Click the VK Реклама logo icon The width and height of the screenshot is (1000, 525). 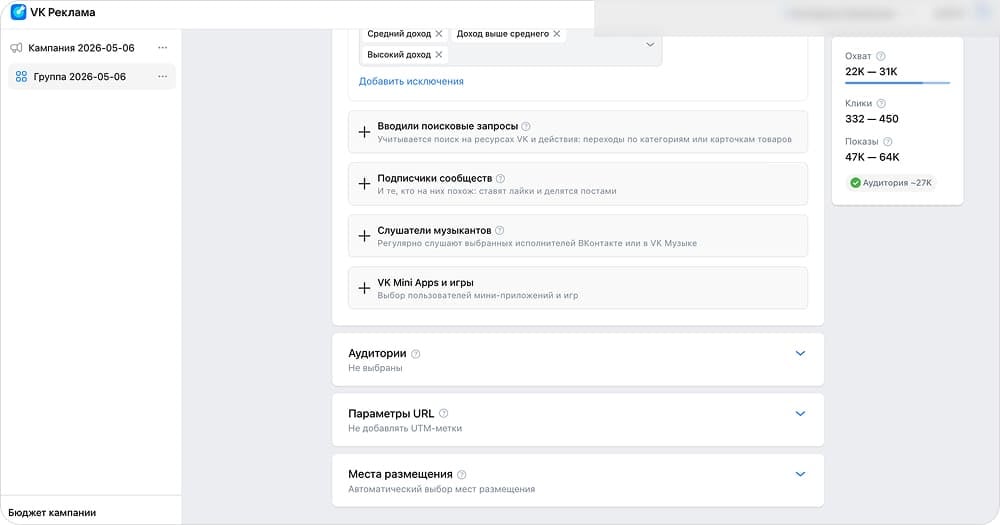click(18, 11)
